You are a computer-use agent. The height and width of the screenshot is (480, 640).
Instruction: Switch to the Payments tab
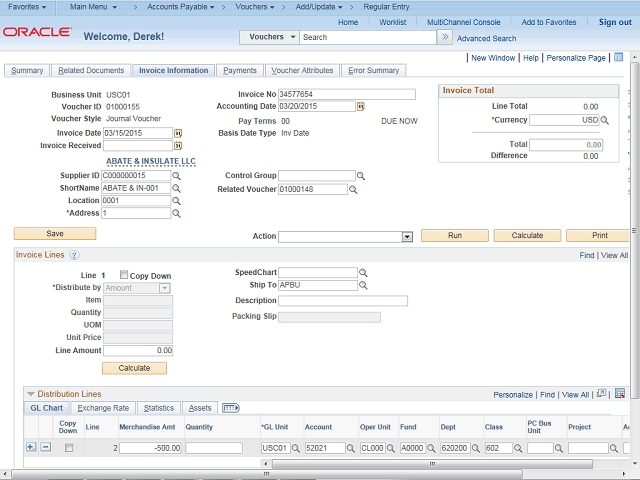240,71
